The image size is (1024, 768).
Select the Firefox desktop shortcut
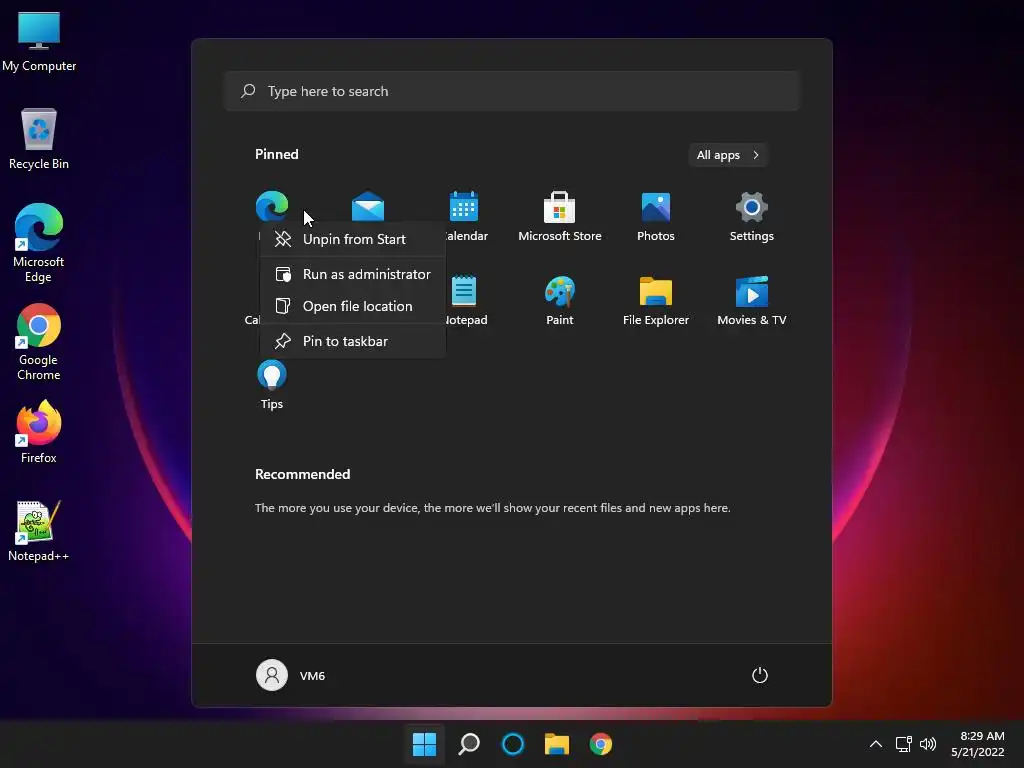pos(39,432)
